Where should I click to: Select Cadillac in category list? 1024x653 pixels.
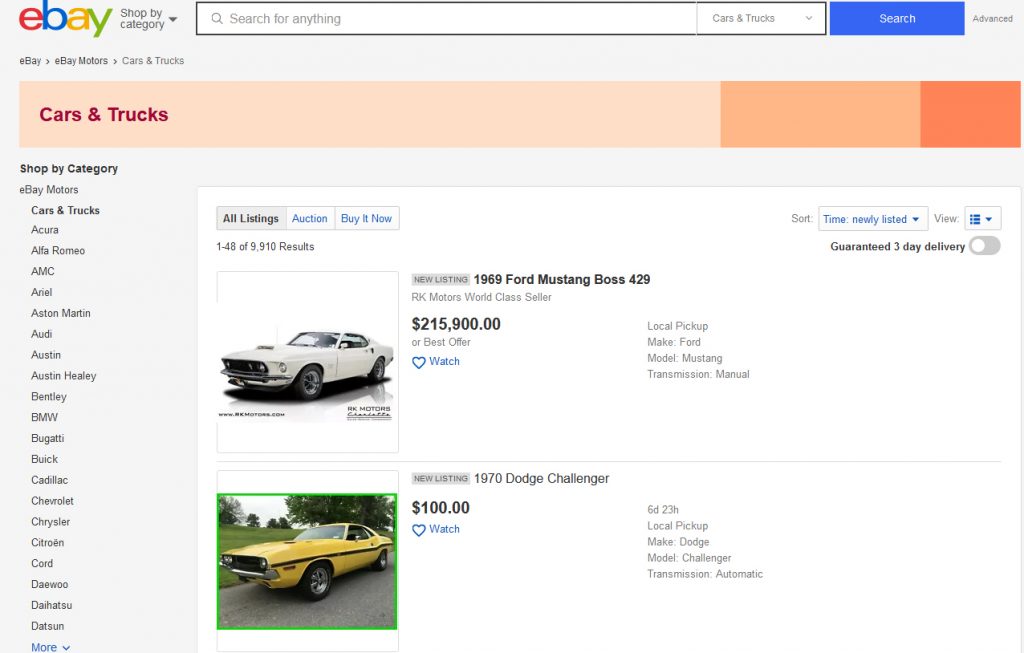click(50, 480)
